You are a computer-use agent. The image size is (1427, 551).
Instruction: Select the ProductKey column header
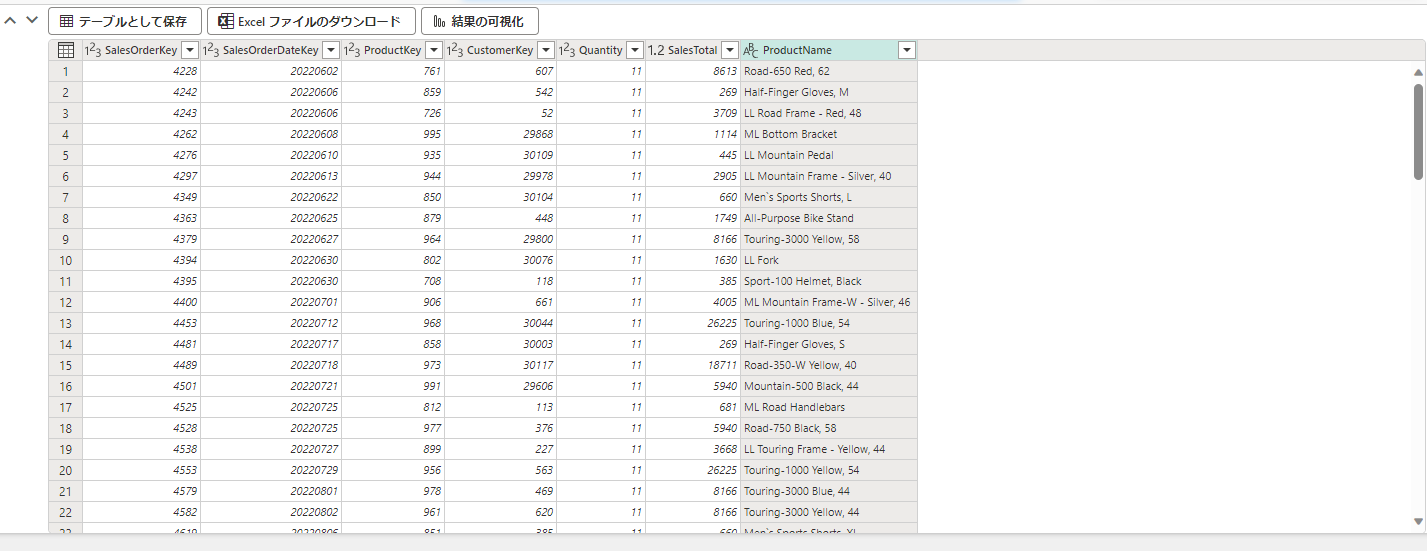click(392, 50)
